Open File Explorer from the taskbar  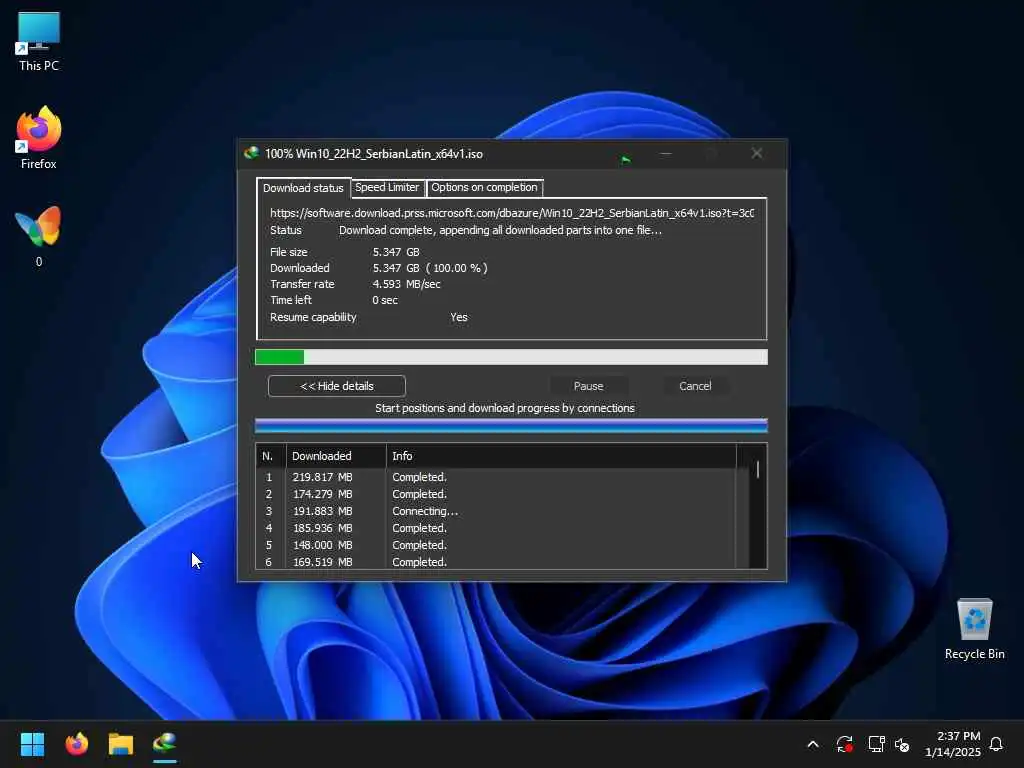click(x=121, y=744)
